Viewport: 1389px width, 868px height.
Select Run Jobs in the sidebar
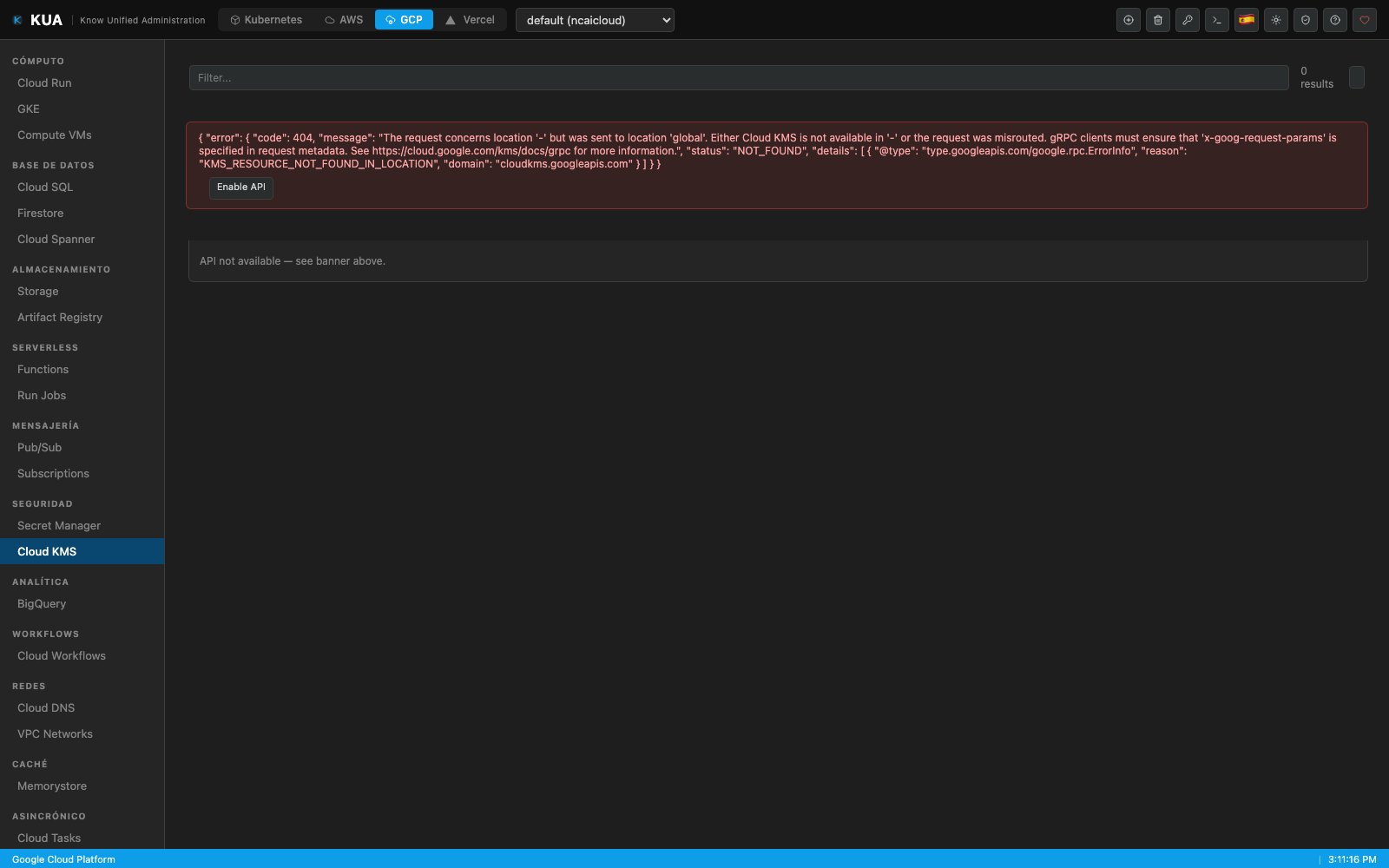82,396
